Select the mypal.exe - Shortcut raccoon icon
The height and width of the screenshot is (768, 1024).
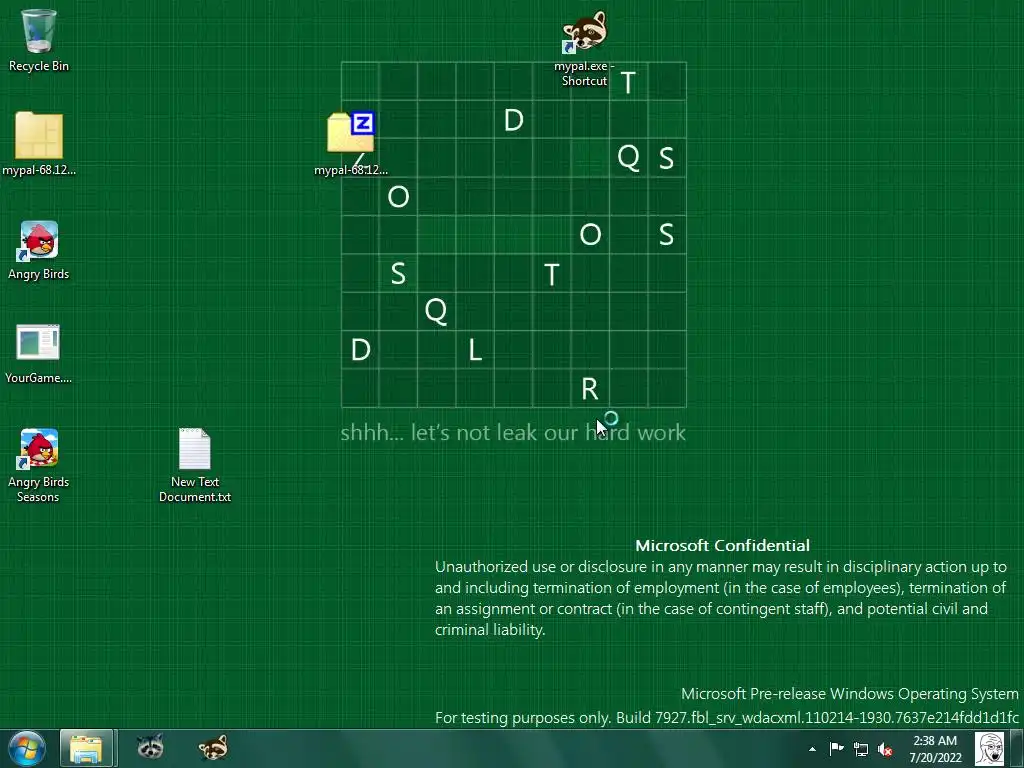coord(584,48)
